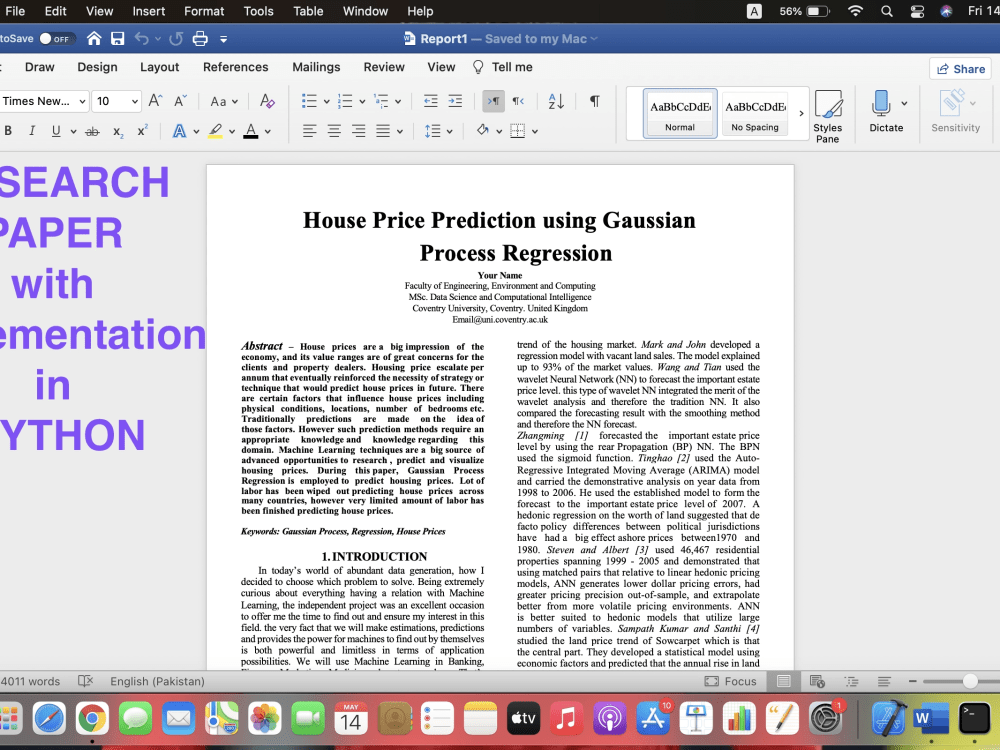Align text left
The height and width of the screenshot is (750, 1000).
[309, 131]
